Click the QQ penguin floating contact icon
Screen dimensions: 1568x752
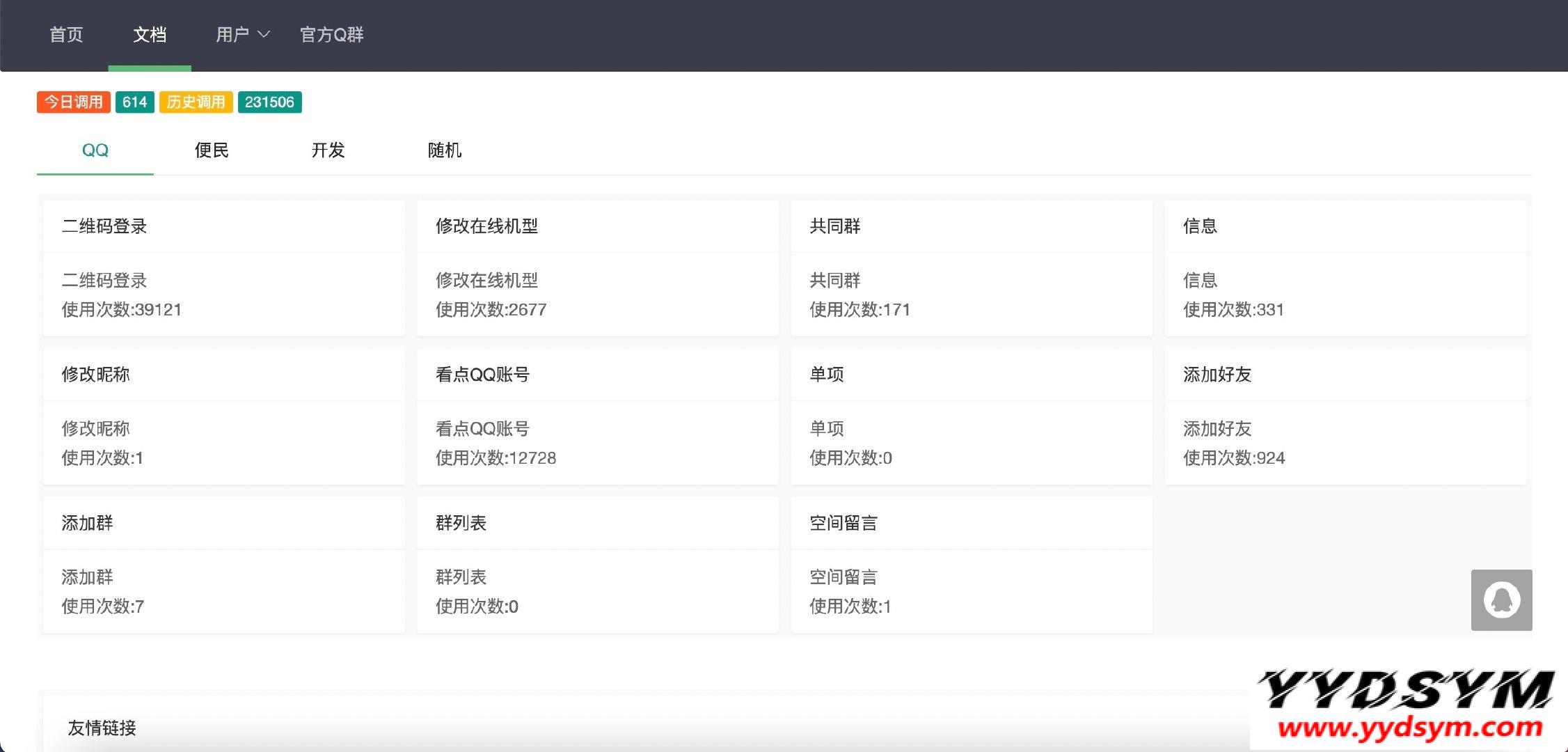click(1501, 600)
